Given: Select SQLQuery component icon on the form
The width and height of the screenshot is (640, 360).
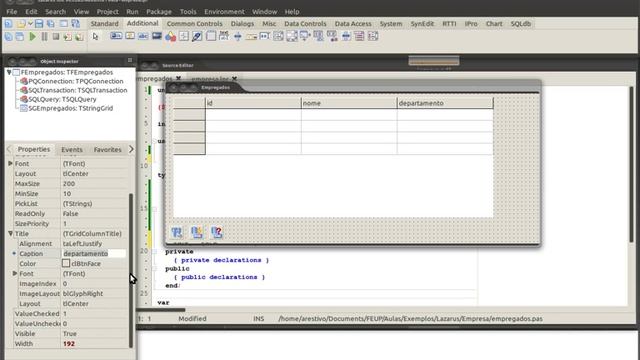Looking at the screenshot, I should point(217,233).
